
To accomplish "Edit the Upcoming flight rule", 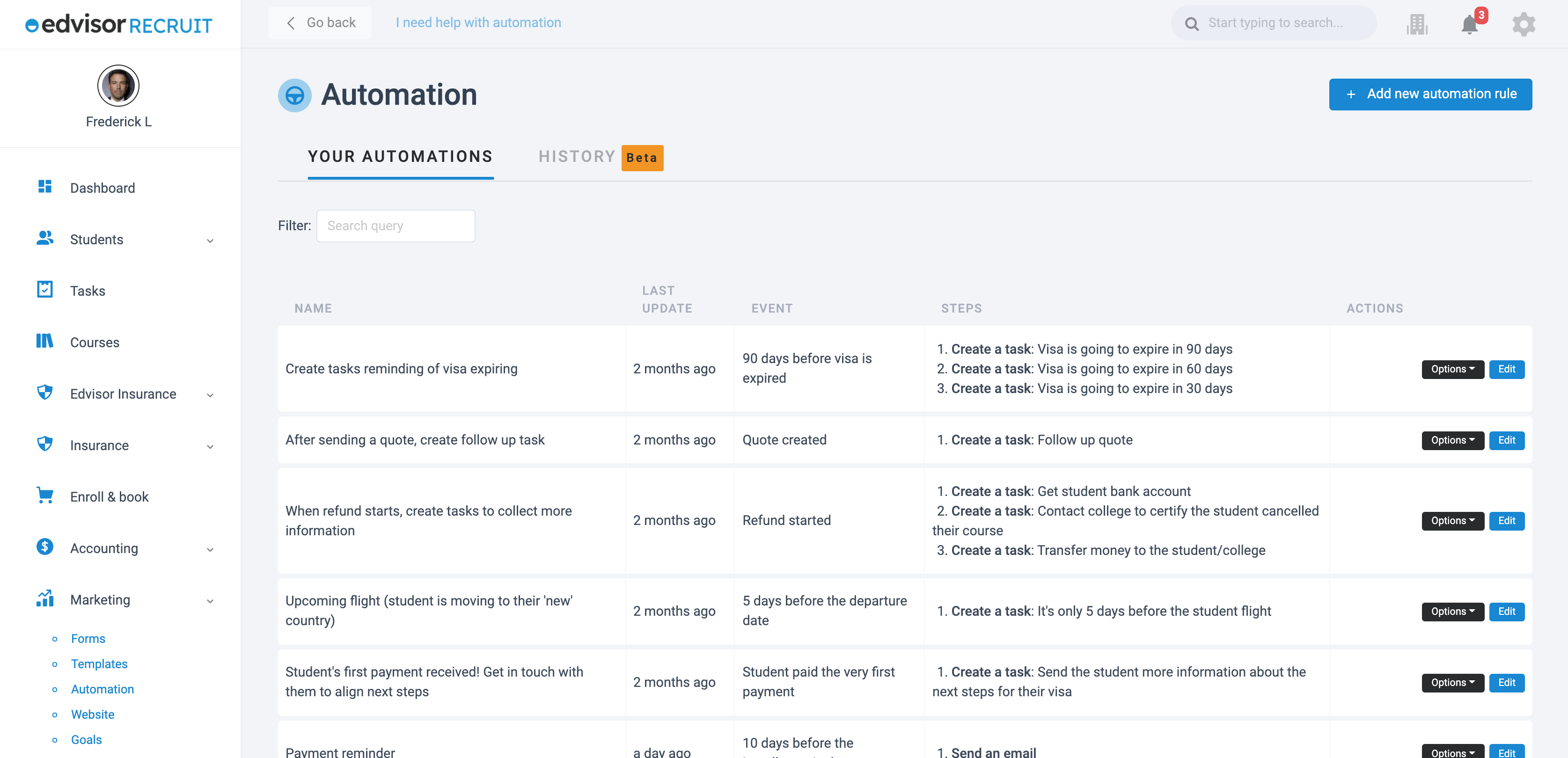I will click(x=1507, y=612).
